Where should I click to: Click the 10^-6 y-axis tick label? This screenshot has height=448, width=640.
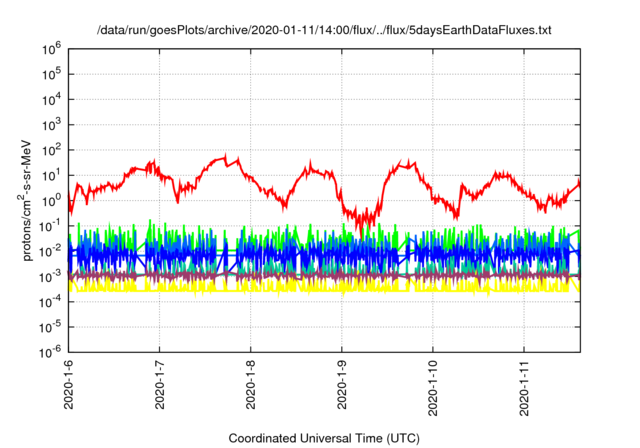coord(50,351)
